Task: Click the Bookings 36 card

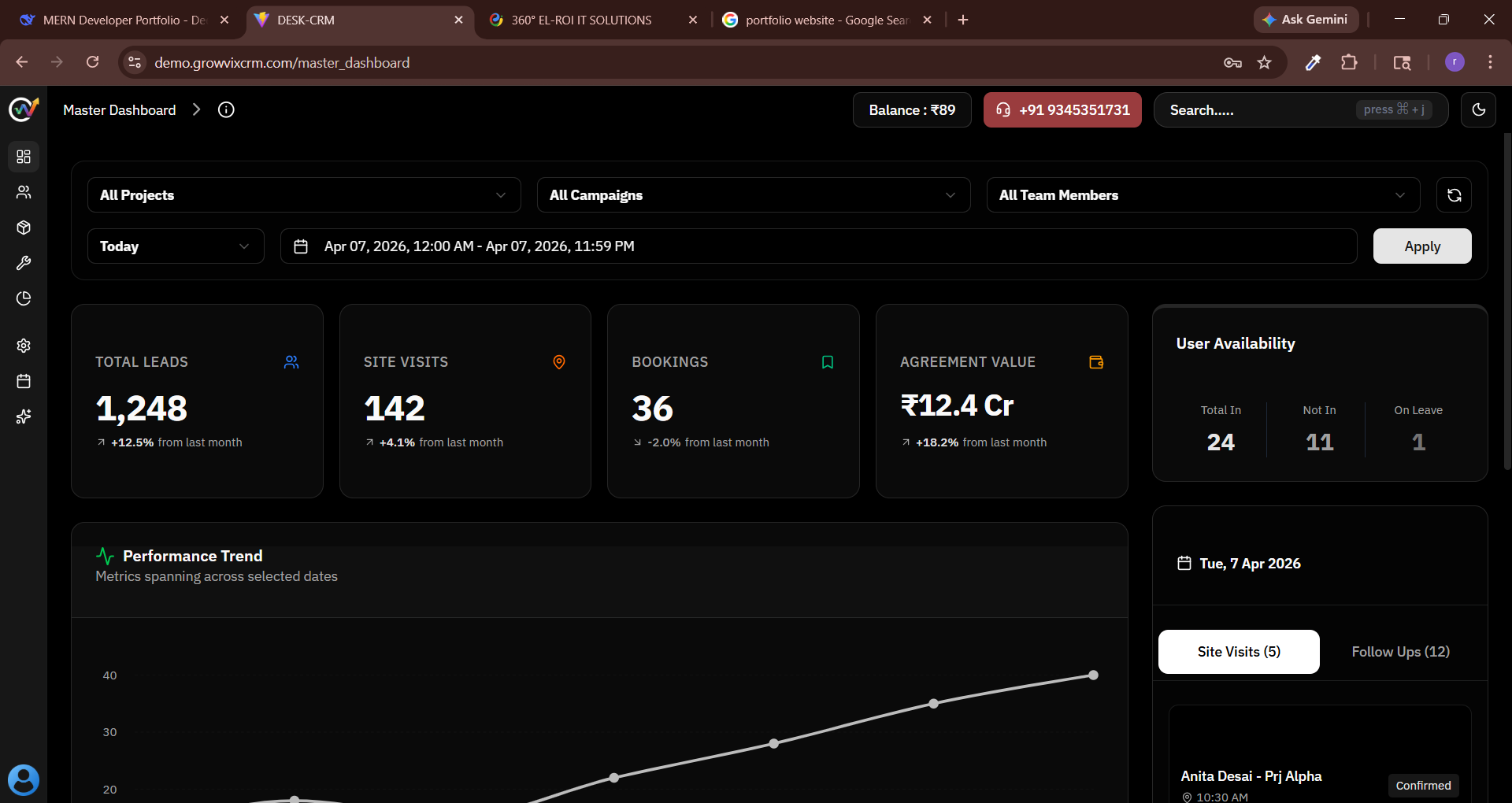Action: (733, 401)
